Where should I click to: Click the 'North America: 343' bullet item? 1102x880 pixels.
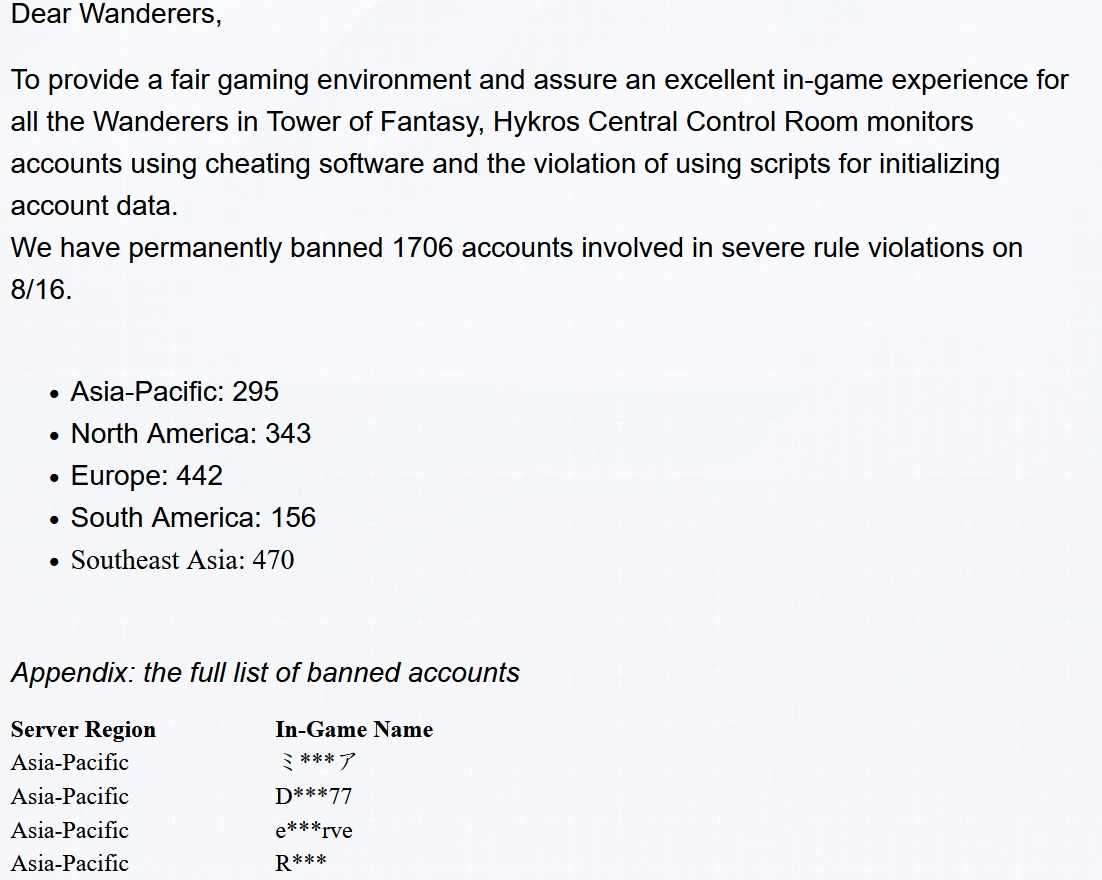190,434
